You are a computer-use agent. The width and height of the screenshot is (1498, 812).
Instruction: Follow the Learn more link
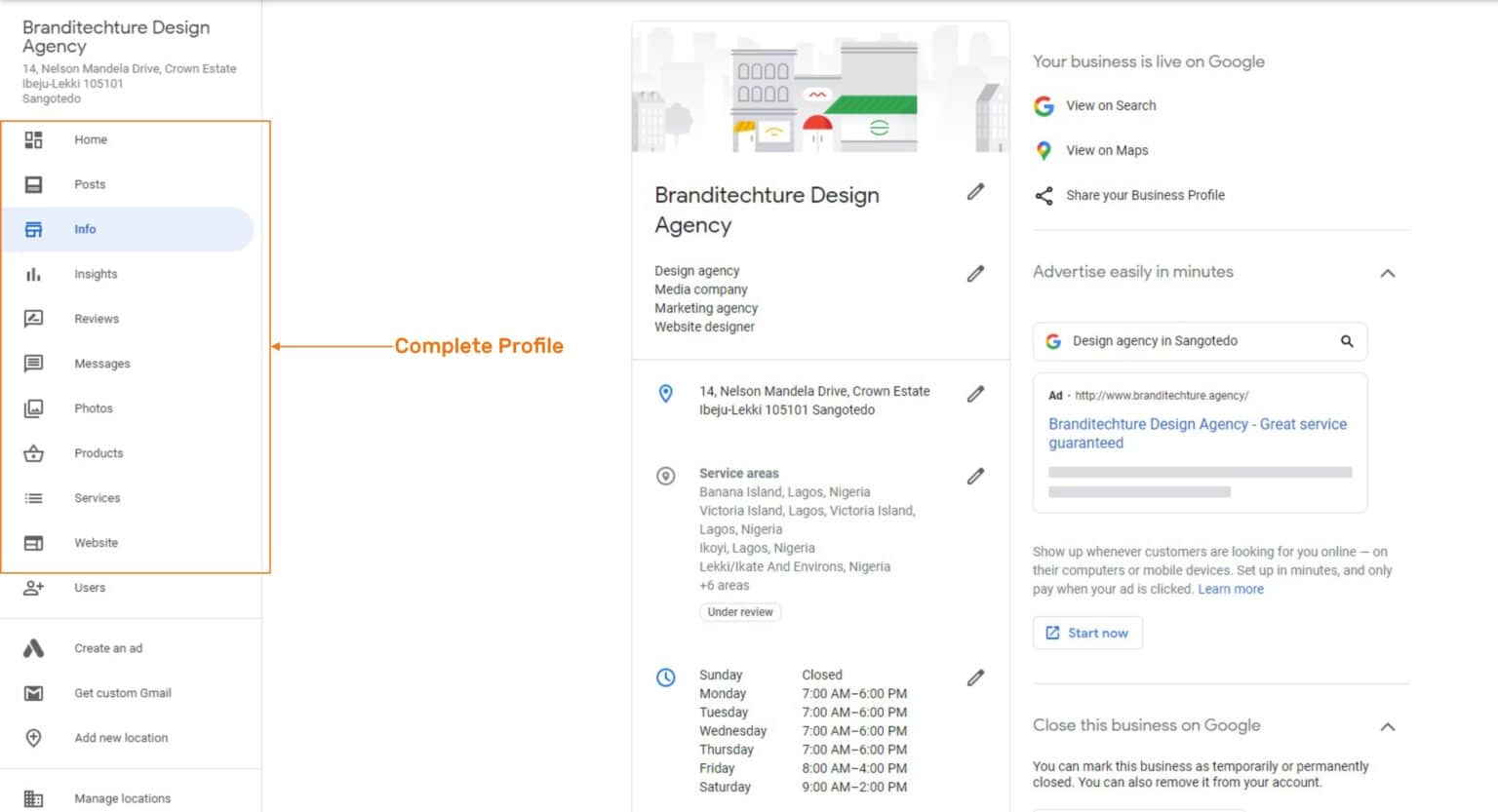1231,589
